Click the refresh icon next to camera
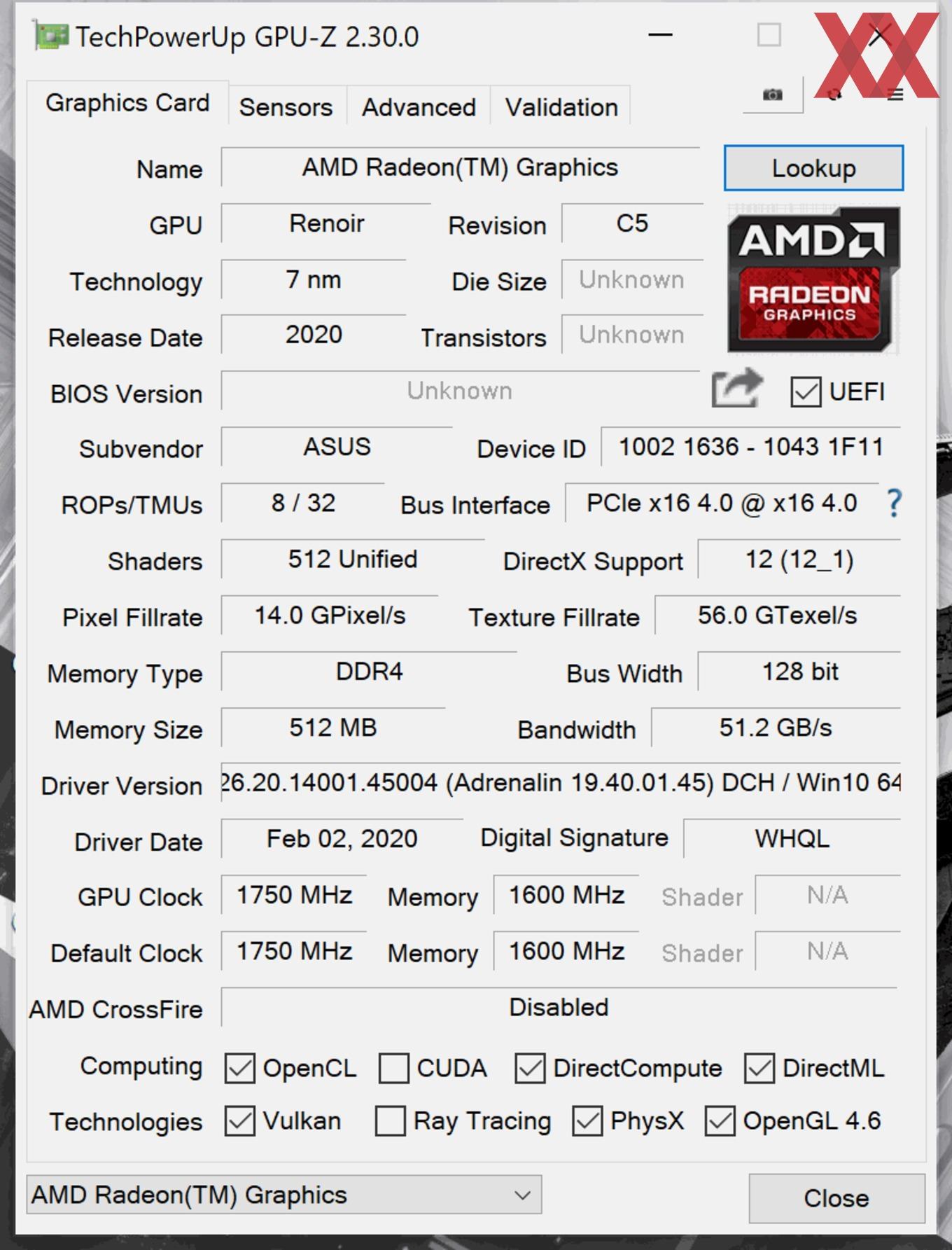 point(834,95)
